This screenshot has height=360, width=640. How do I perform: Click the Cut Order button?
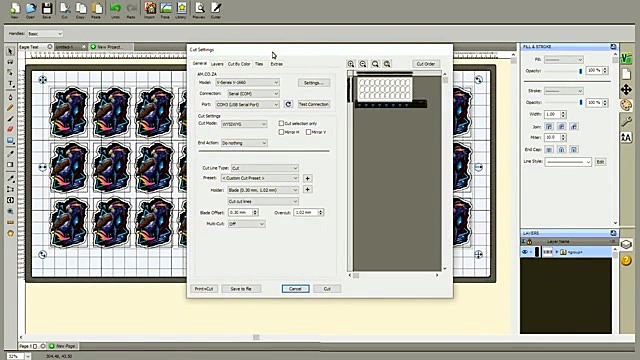tap(426, 64)
